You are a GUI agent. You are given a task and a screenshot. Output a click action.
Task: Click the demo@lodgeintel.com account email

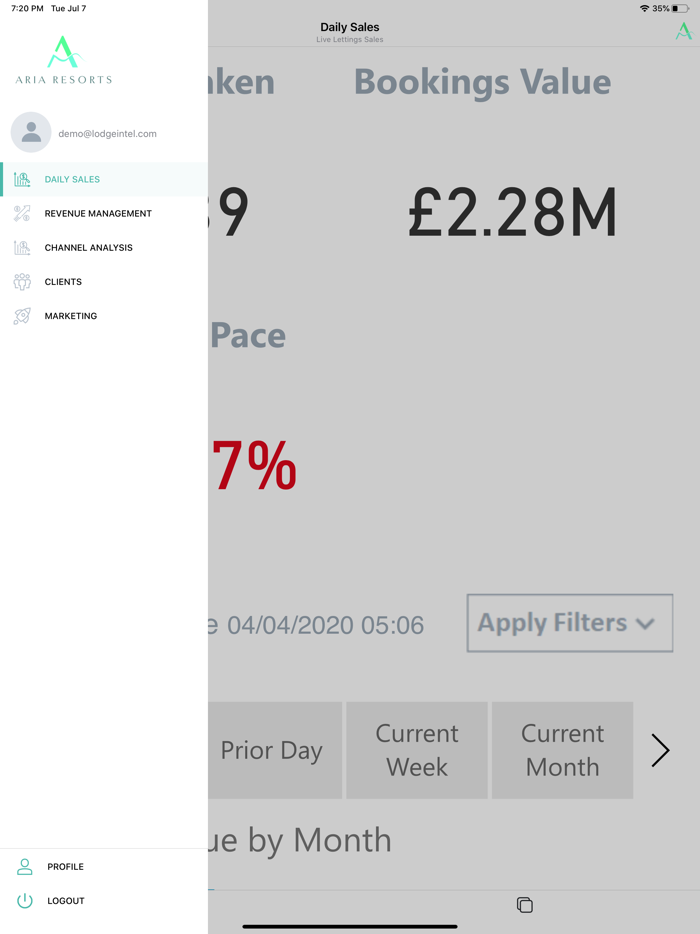coord(107,133)
